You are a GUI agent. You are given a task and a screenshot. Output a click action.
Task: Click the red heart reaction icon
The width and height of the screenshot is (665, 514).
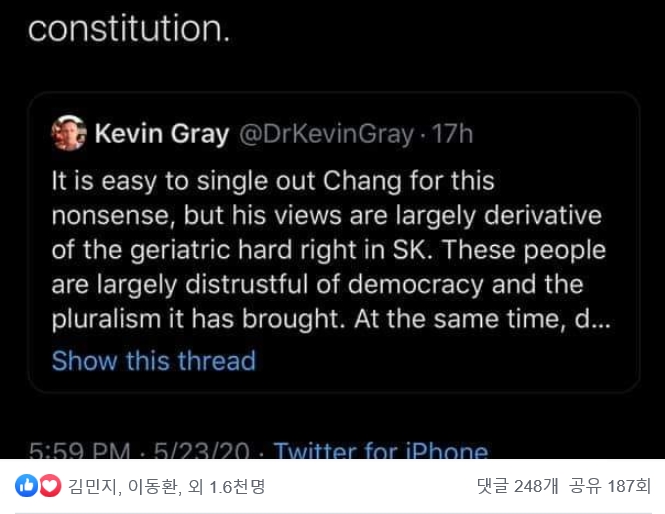(48, 486)
